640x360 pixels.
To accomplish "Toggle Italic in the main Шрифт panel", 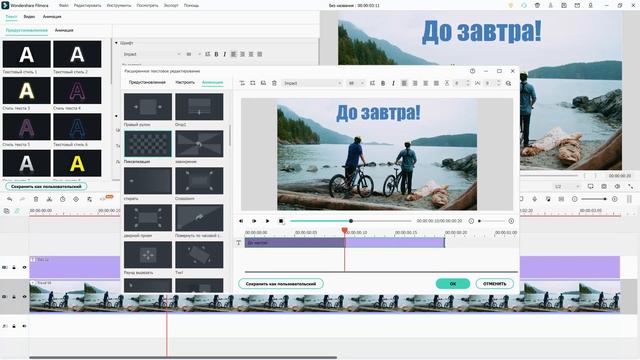I will coord(224,54).
